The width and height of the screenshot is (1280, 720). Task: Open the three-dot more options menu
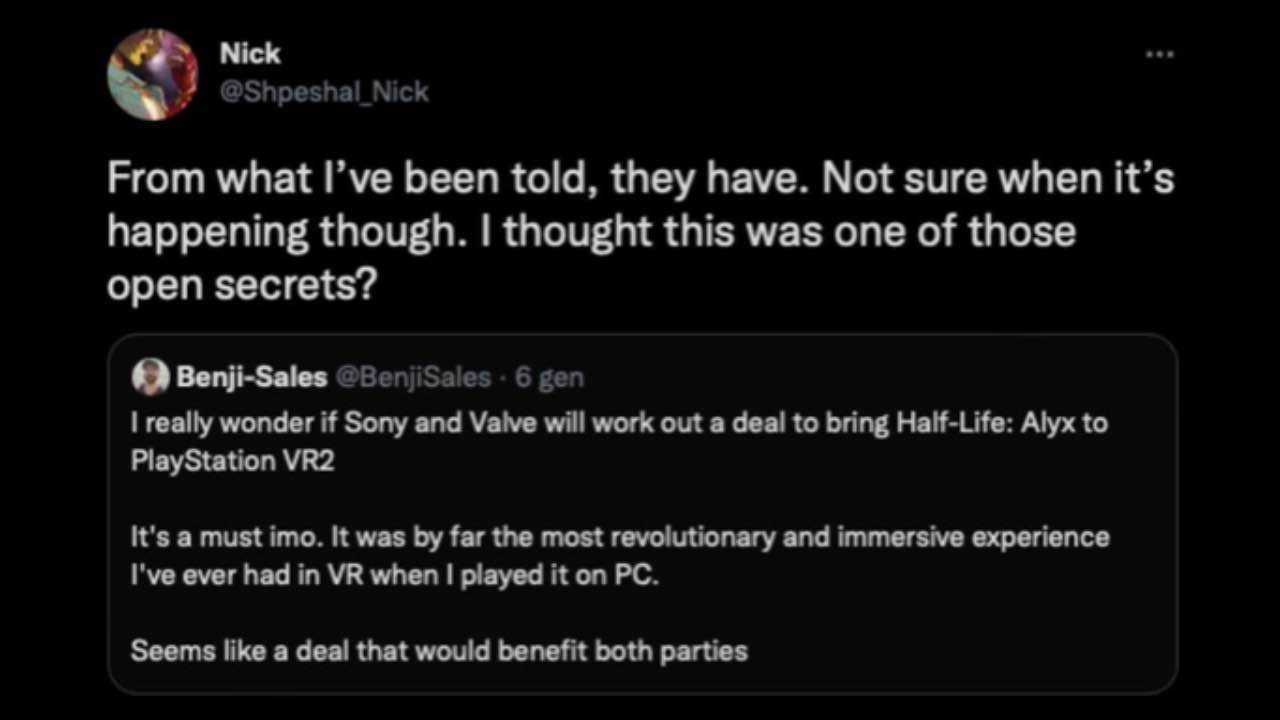point(1159,55)
